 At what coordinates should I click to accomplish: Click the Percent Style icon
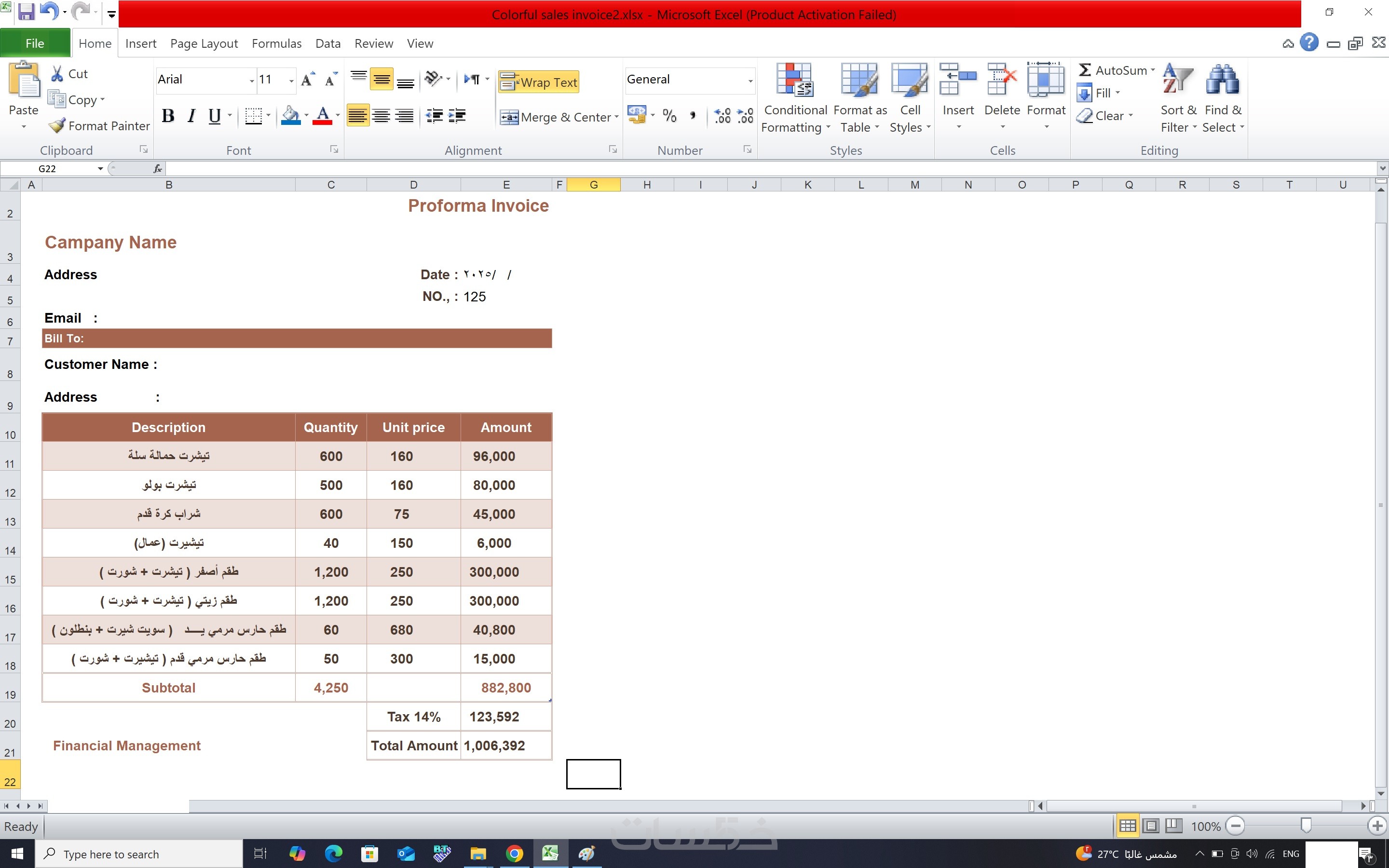coord(669,116)
